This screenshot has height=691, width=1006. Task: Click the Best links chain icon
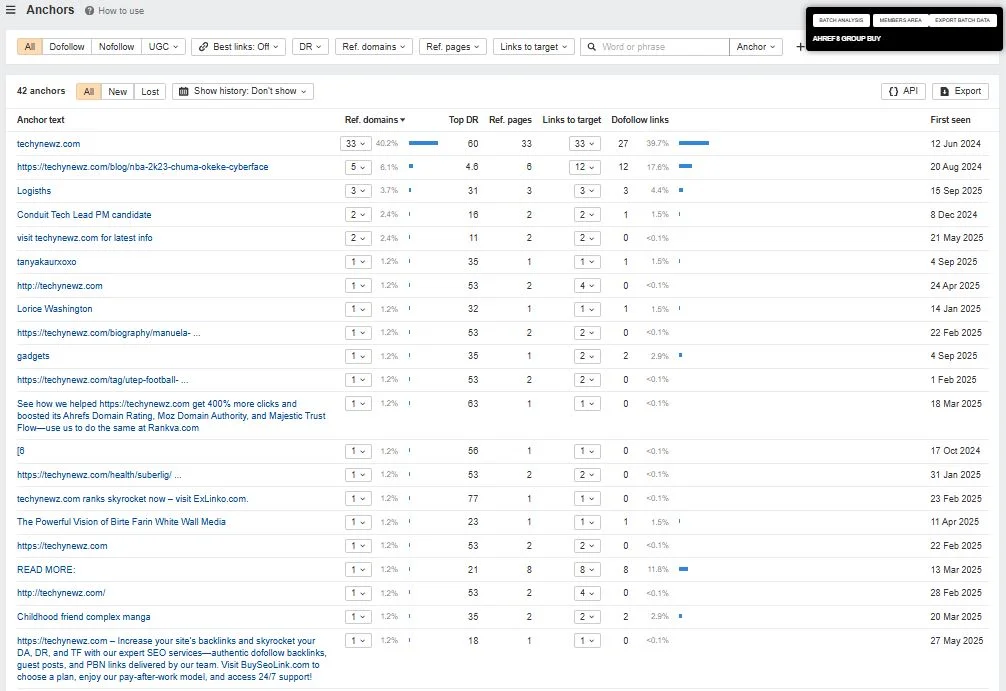203,47
